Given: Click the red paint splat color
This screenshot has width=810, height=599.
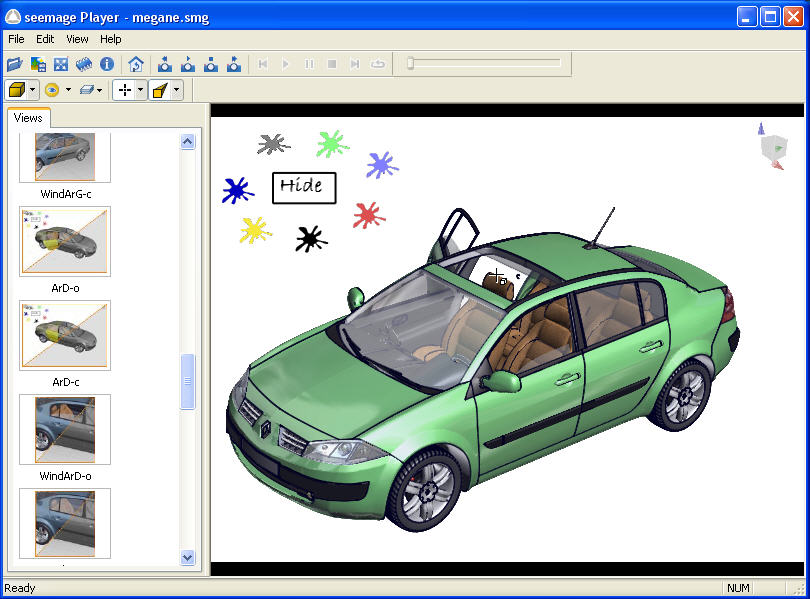Looking at the screenshot, I should tap(368, 214).
